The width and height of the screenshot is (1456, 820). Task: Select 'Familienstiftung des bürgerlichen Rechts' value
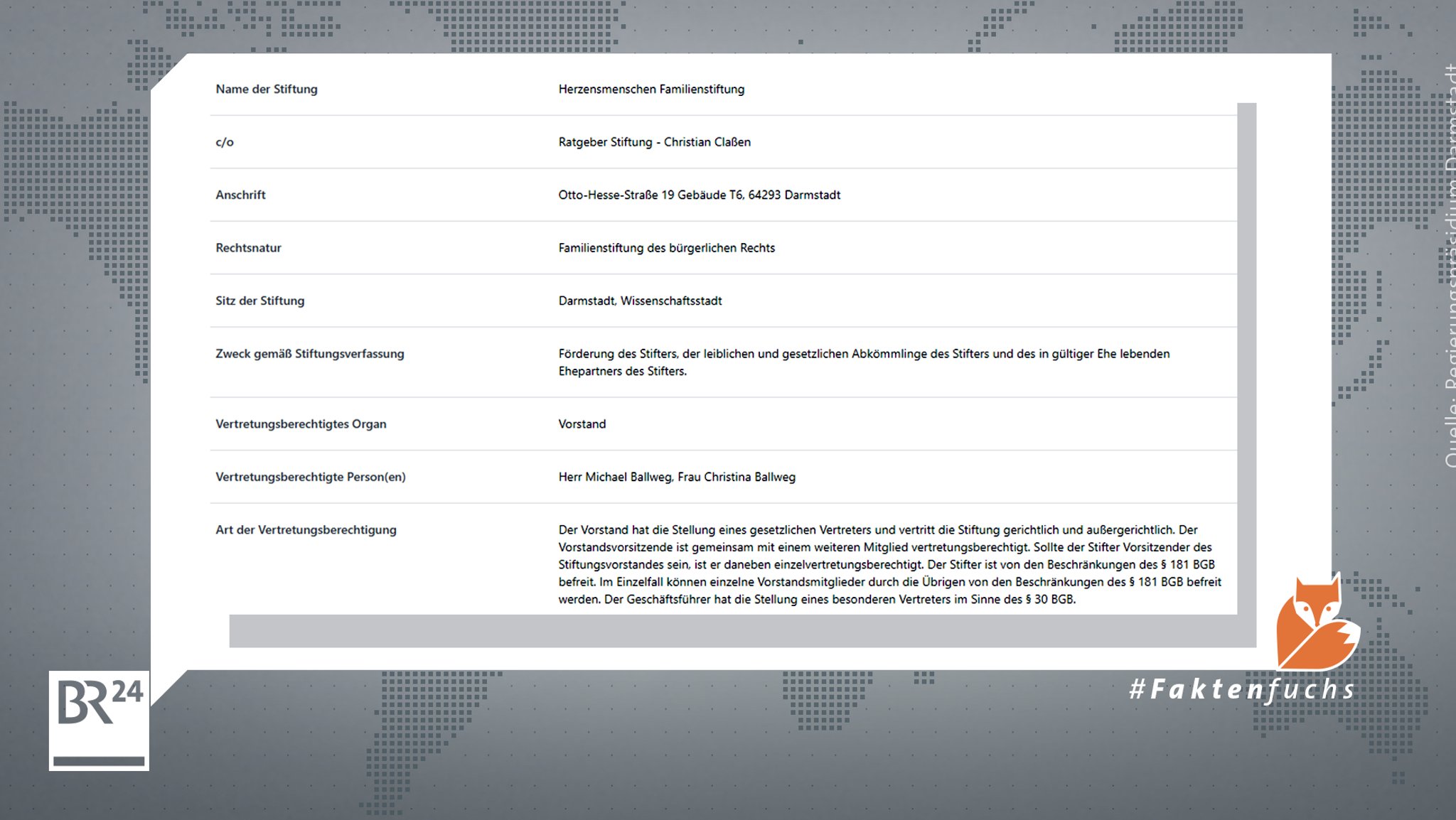(x=666, y=248)
